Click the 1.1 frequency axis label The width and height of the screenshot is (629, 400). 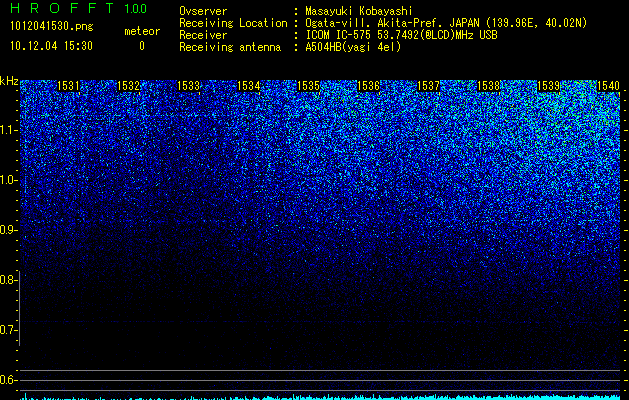9,130
